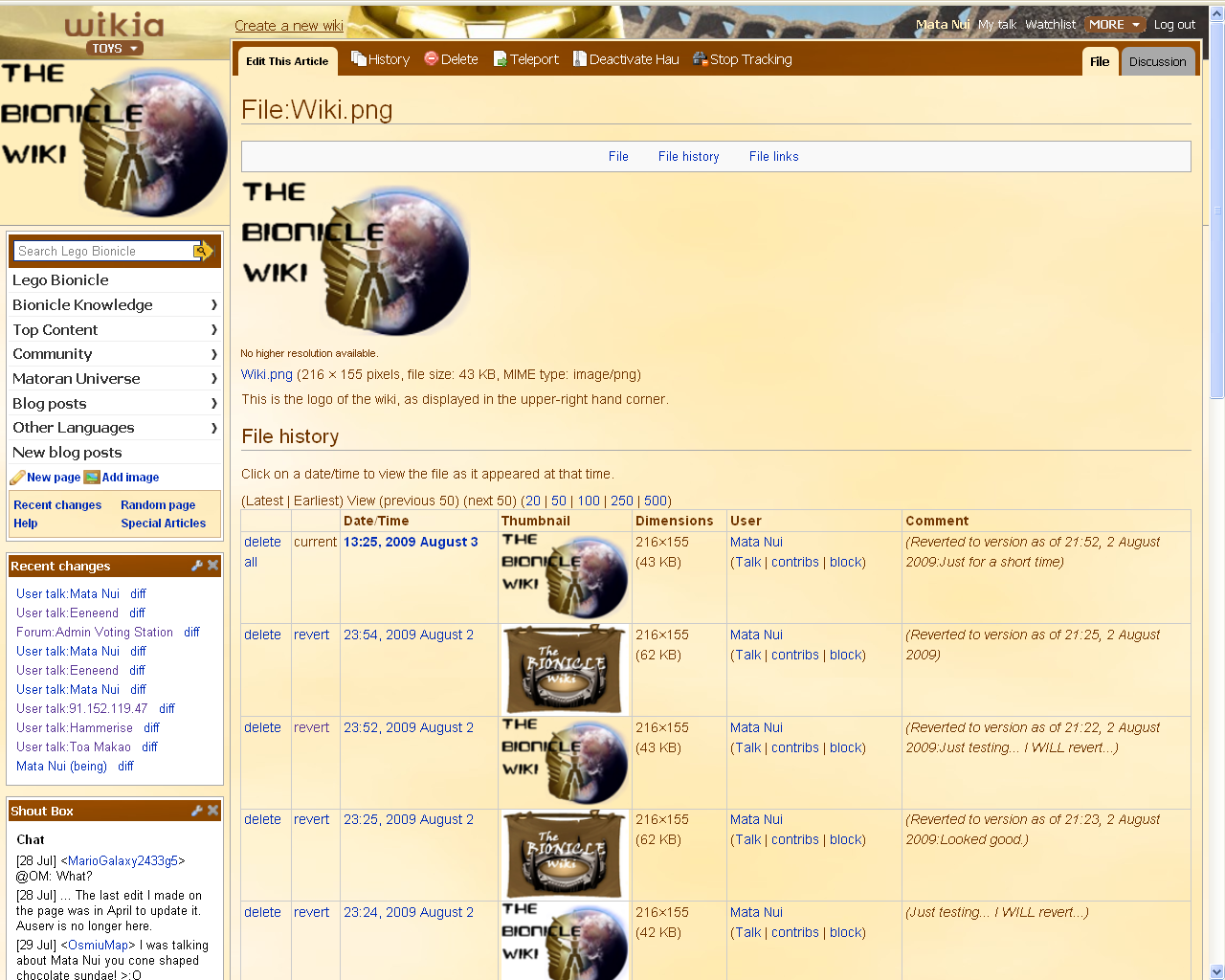Expand Other Languages submenu
This screenshot has width=1225, height=980.
click(213, 428)
